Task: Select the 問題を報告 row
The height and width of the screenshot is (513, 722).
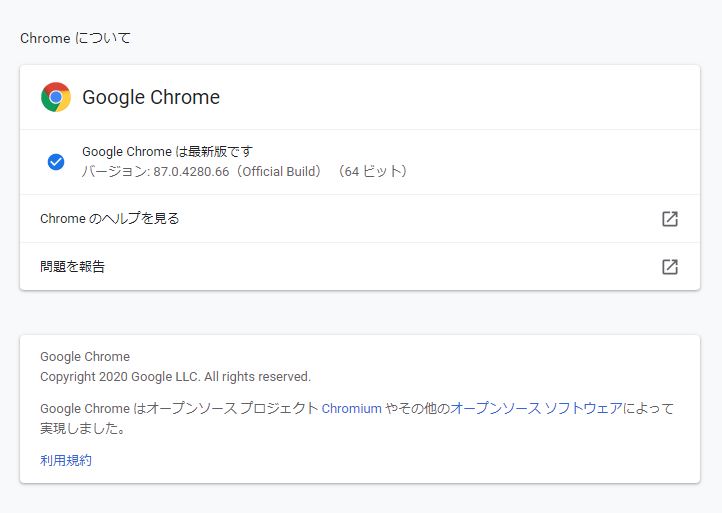Action: pyautogui.click(x=73, y=267)
